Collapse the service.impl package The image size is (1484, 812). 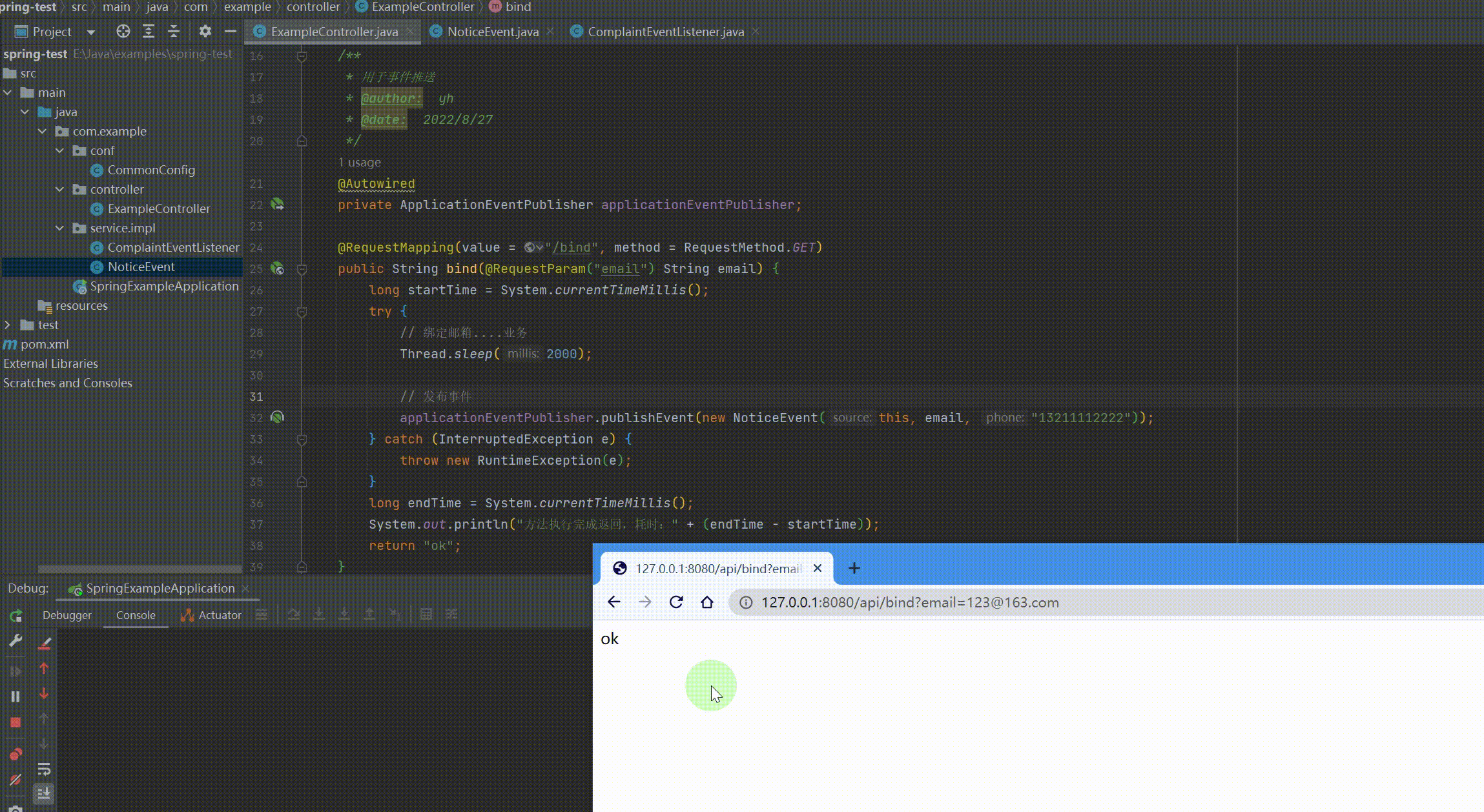[x=60, y=228]
